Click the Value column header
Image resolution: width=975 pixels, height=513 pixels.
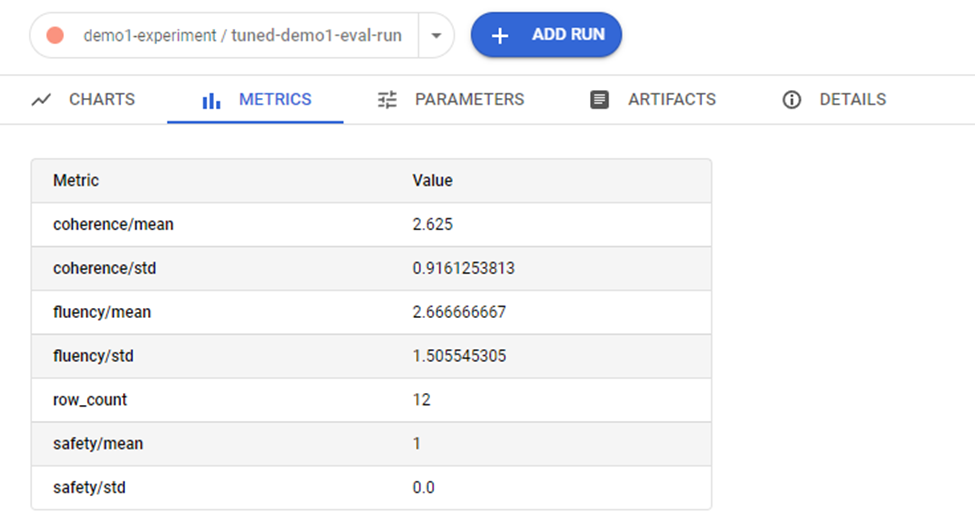pyautogui.click(x=432, y=180)
